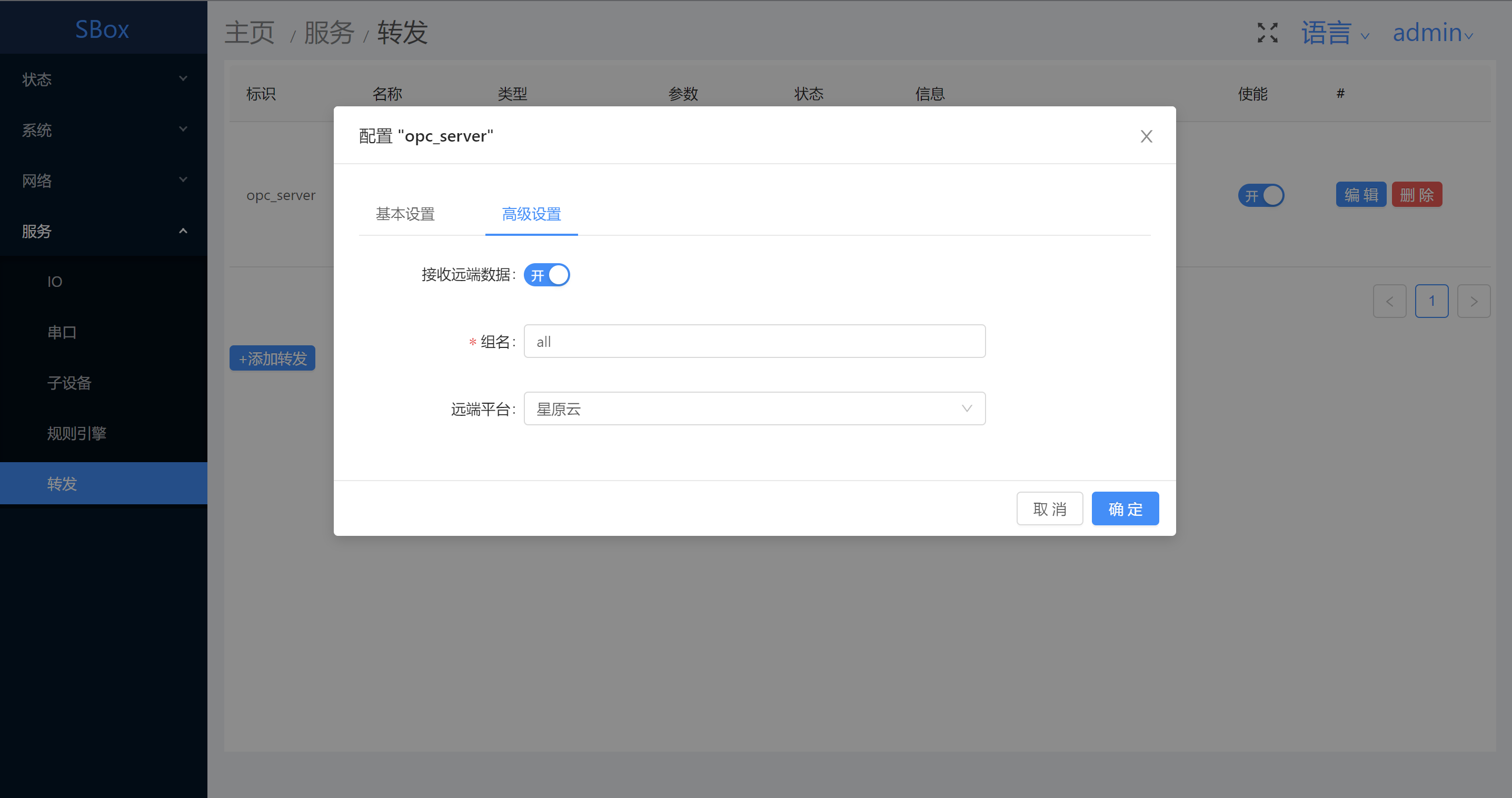Image resolution: width=1512 pixels, height=798 pixels.
Task: Switch to the 基本设置 tab
Action: click(x=405, y=214)
